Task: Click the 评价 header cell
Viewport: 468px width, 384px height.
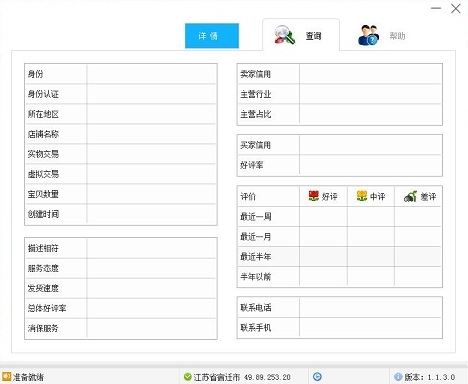Action: 269,196
